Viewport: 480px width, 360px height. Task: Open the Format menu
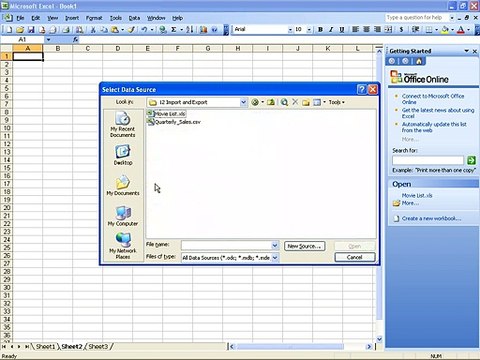(x=94, y=18)
